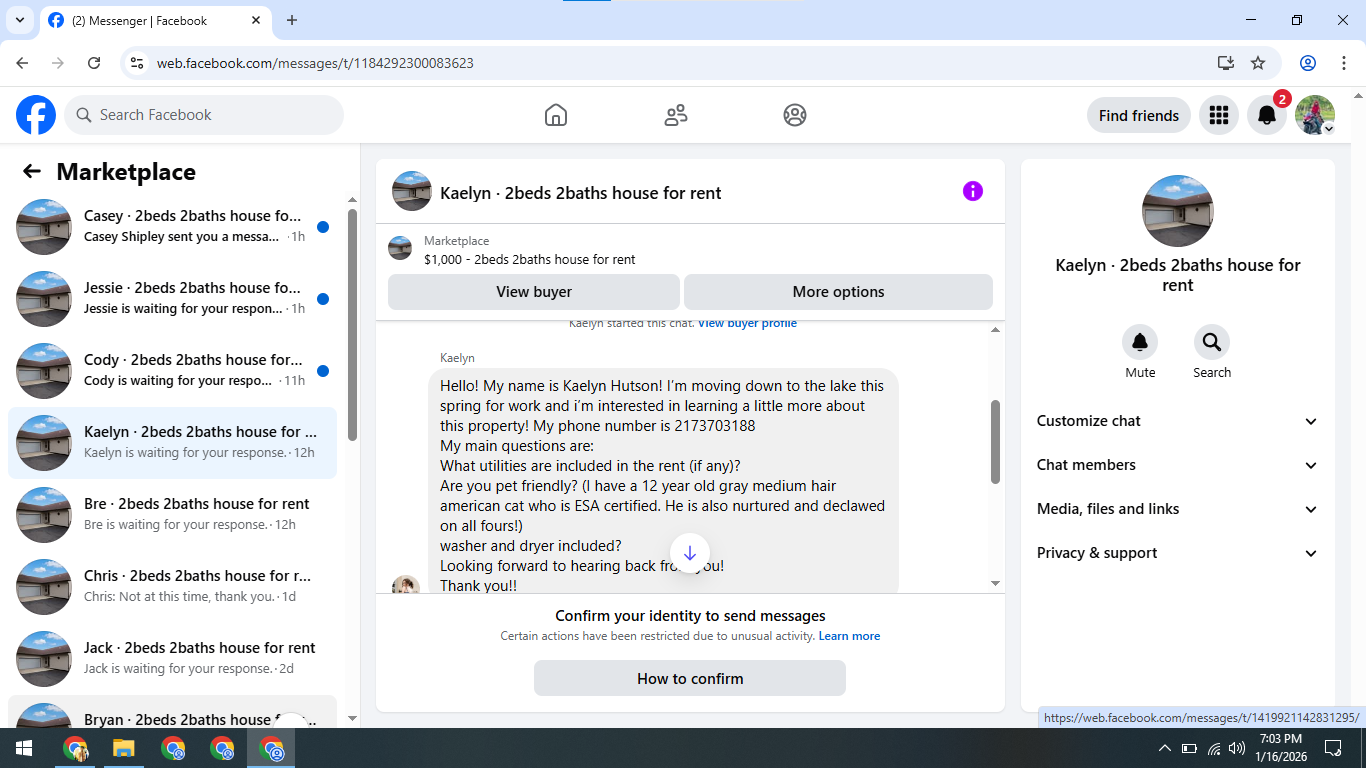The height and width of the screenshot is (768, 1366).
Task: Click the message thread scrollbar
Action: coord(995,442)
